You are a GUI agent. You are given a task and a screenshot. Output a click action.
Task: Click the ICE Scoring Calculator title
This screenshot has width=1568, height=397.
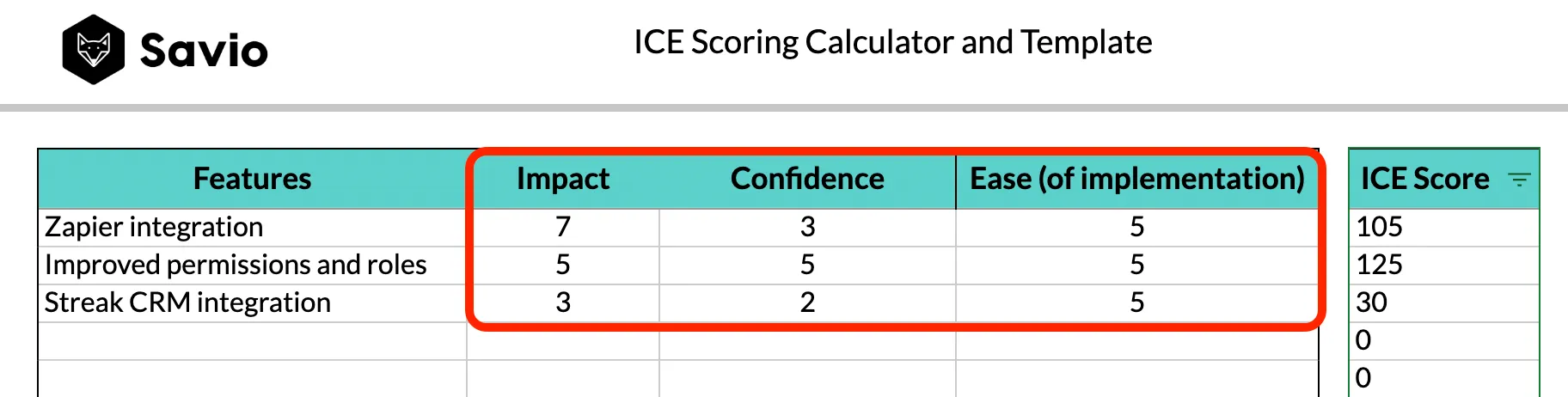coord(892,42)
